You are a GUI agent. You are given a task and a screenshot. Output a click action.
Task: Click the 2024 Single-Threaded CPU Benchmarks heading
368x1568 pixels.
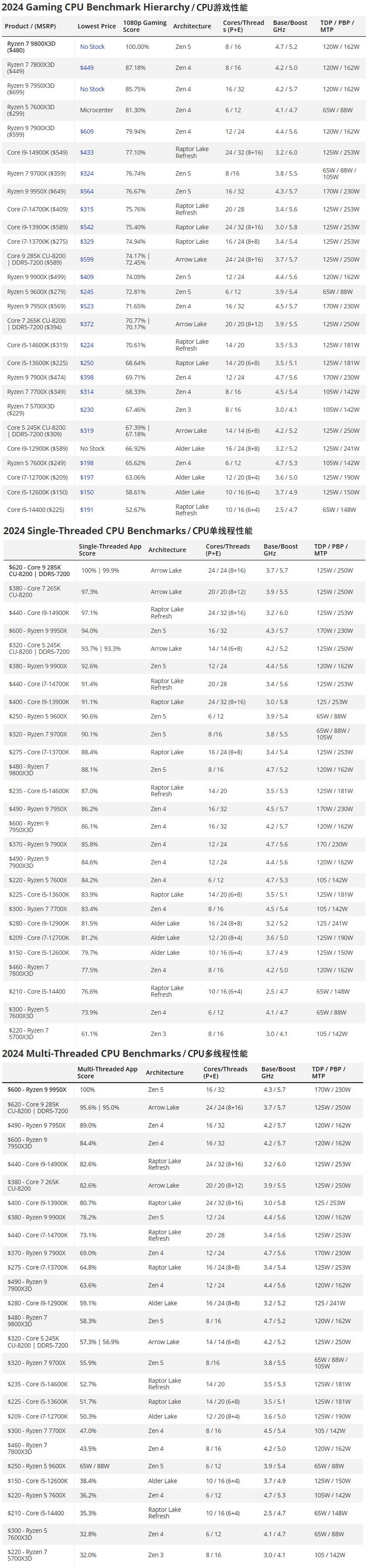94,531
